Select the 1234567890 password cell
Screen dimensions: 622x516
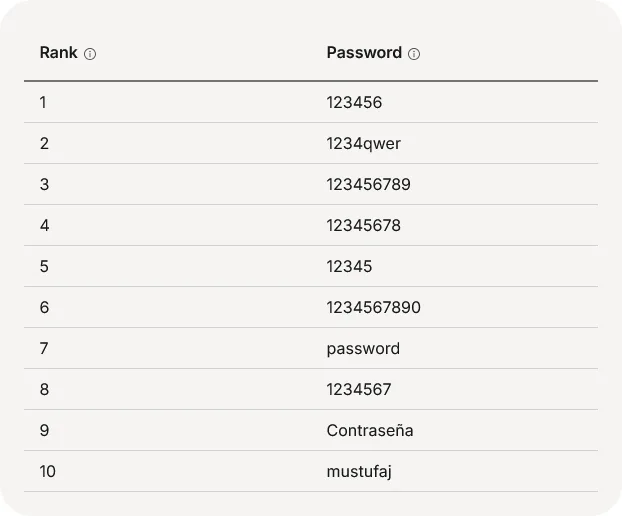(x=373, y=307)
